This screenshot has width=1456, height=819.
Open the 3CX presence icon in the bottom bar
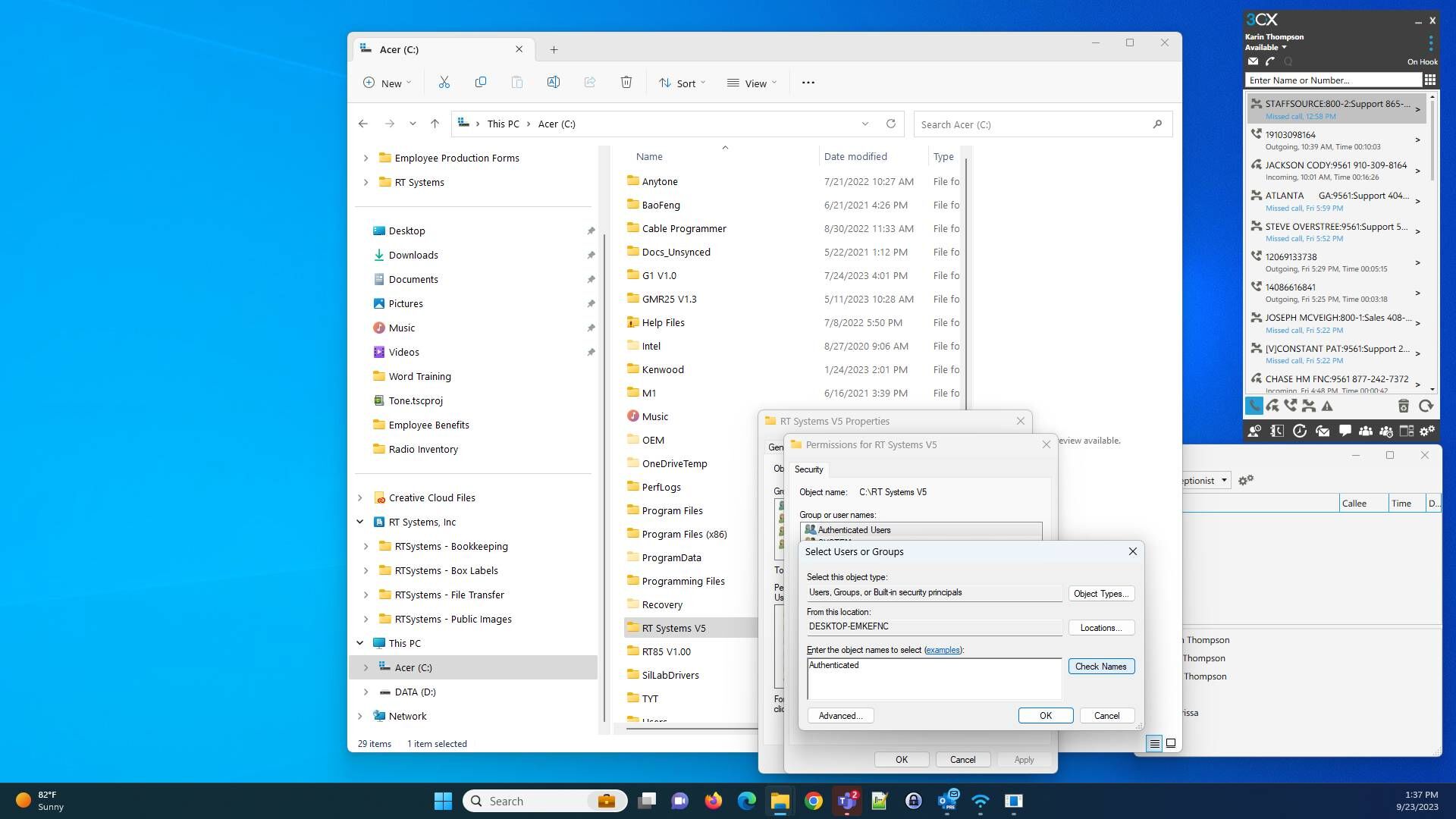[1254, 431]
